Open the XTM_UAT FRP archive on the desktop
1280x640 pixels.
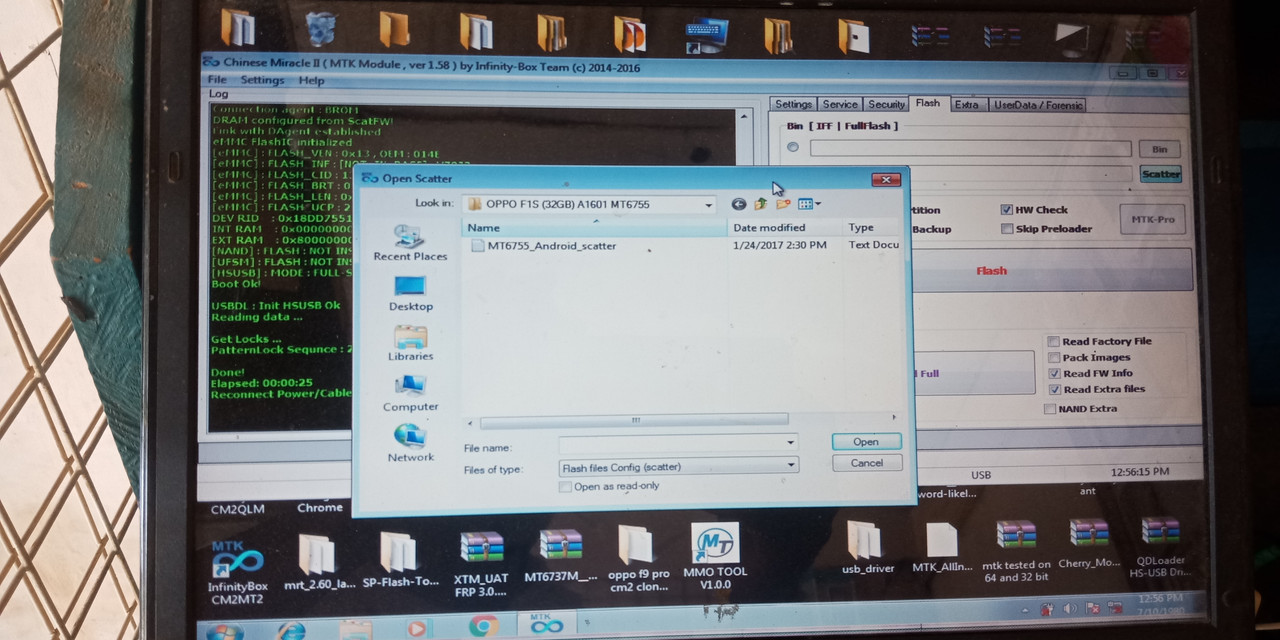(481, 562)
